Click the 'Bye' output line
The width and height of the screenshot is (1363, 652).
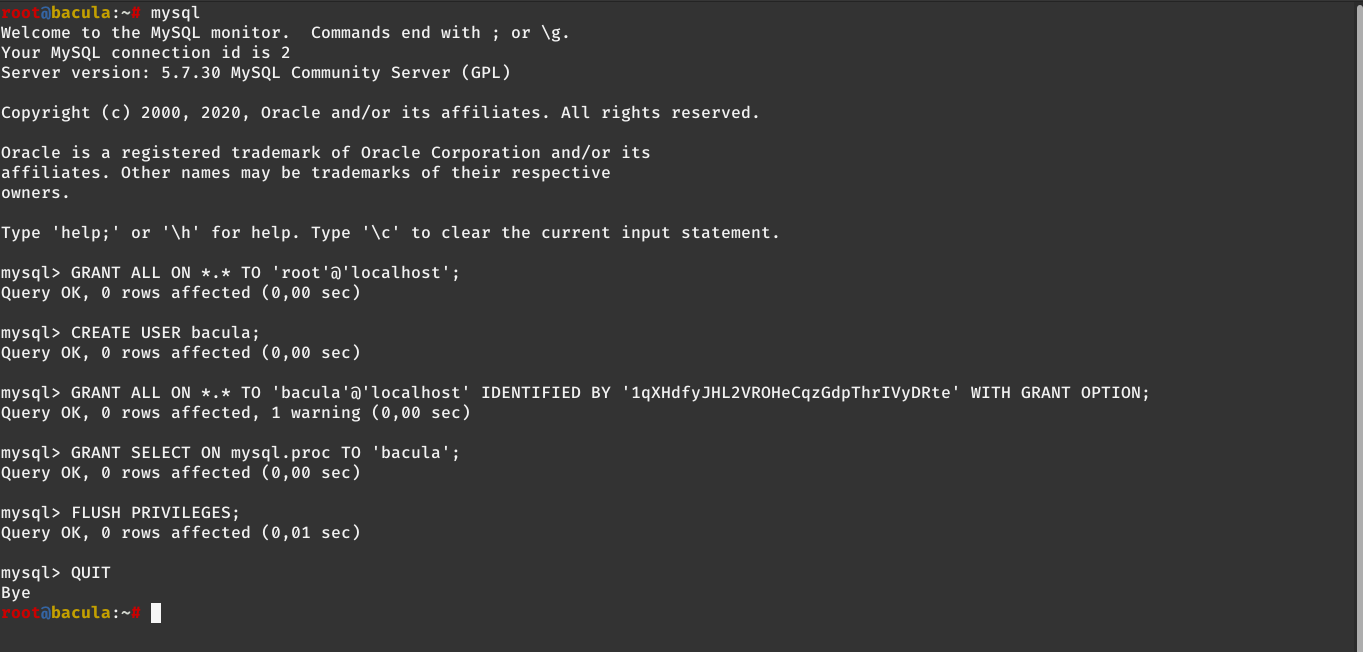16,593
